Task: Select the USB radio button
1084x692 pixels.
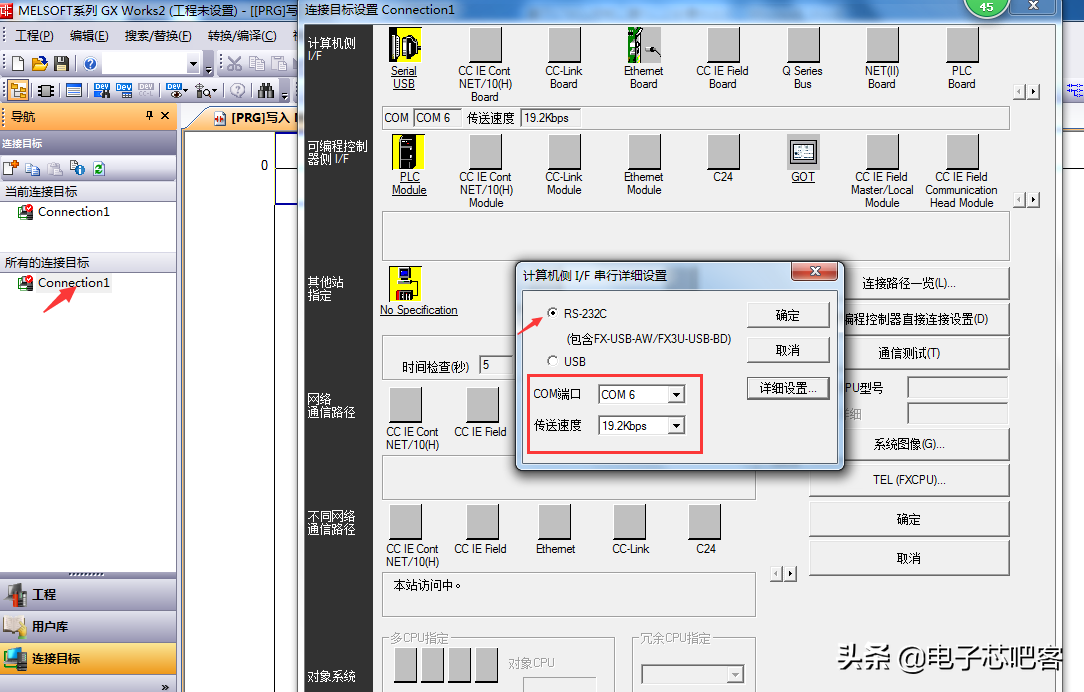Action: (x=553, y=361)
